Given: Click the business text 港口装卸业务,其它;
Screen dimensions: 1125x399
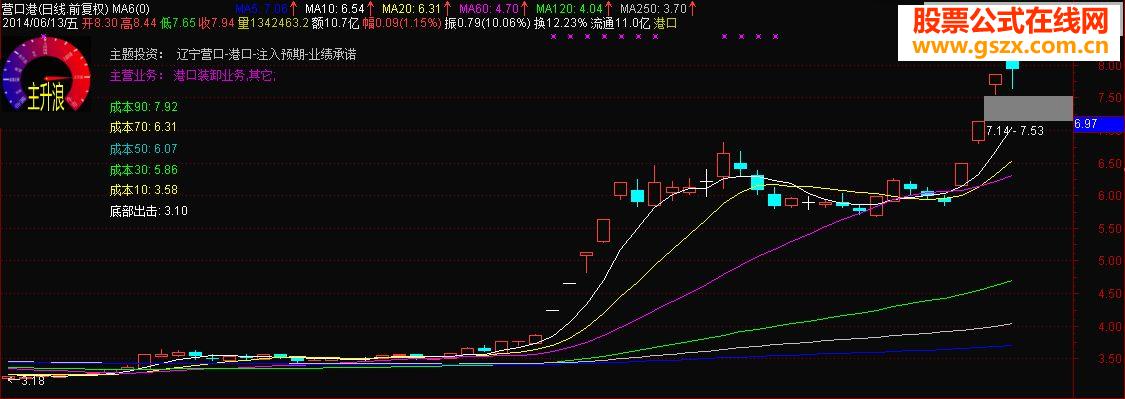Looking at the screenshot, I should point(226,75).
